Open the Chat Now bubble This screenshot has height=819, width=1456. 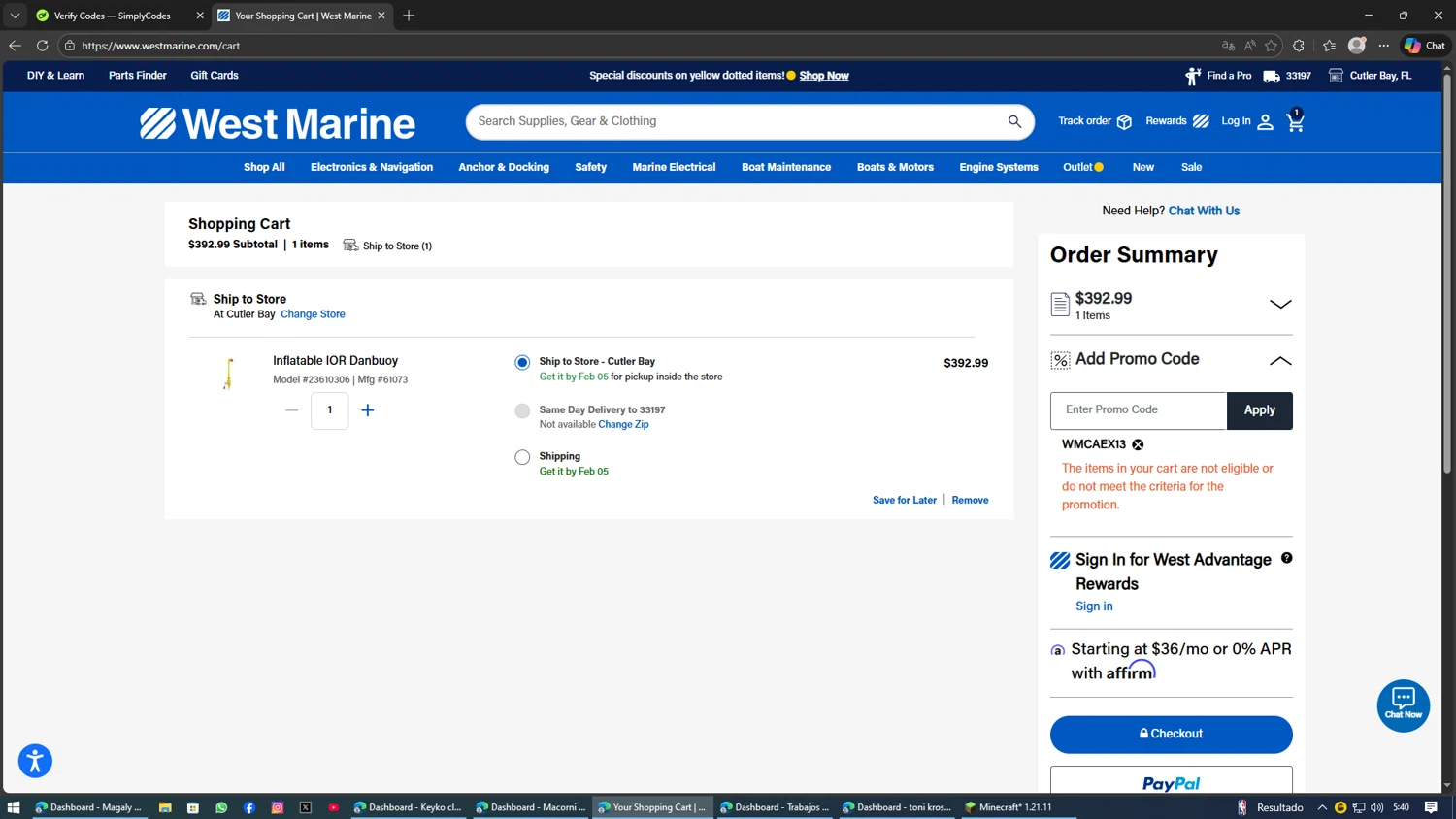pyautogui.click(x=1403, y=705)
